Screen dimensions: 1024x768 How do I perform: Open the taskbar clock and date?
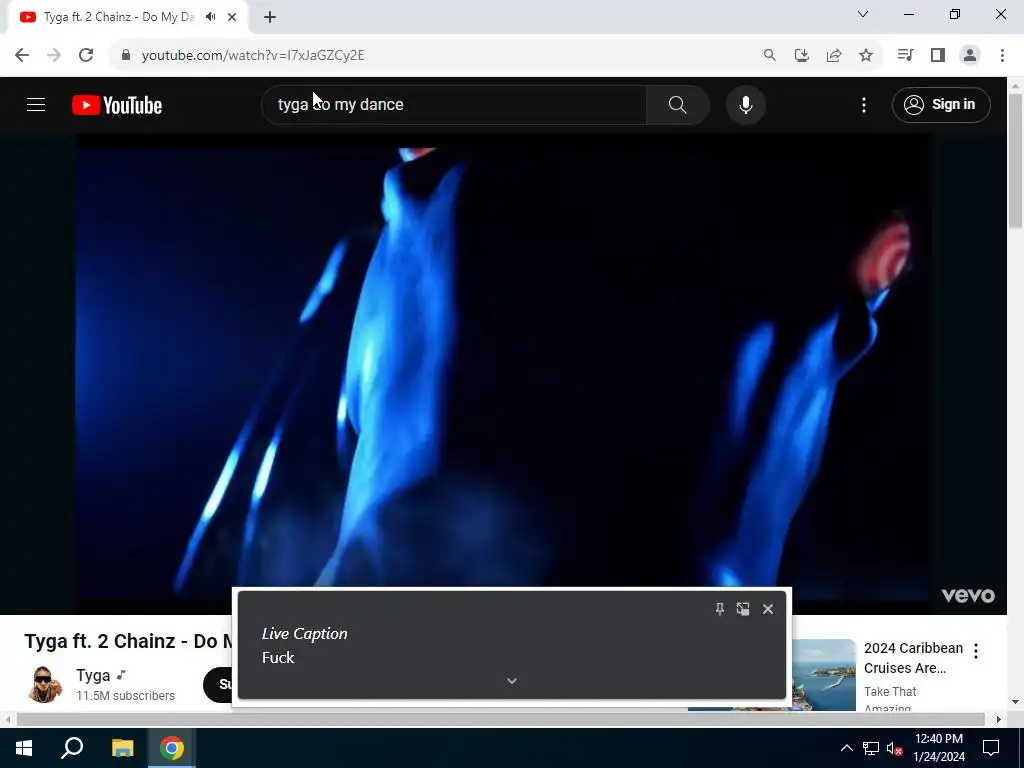pyautogui.click(x=939, y=748)
